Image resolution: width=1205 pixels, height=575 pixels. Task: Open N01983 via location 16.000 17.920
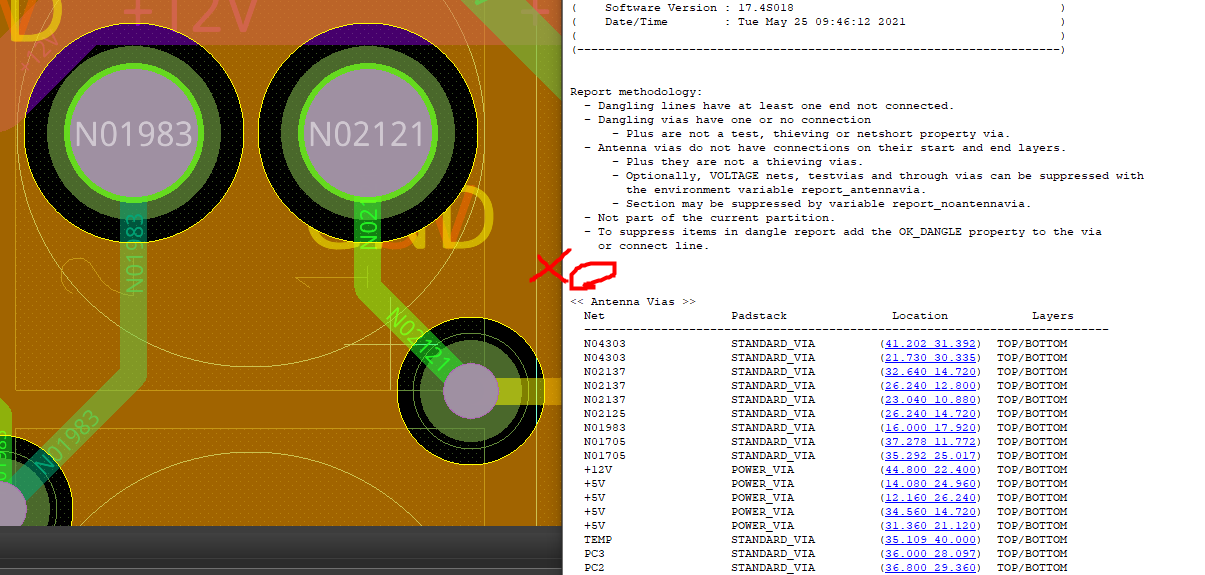tap(931, 427)
